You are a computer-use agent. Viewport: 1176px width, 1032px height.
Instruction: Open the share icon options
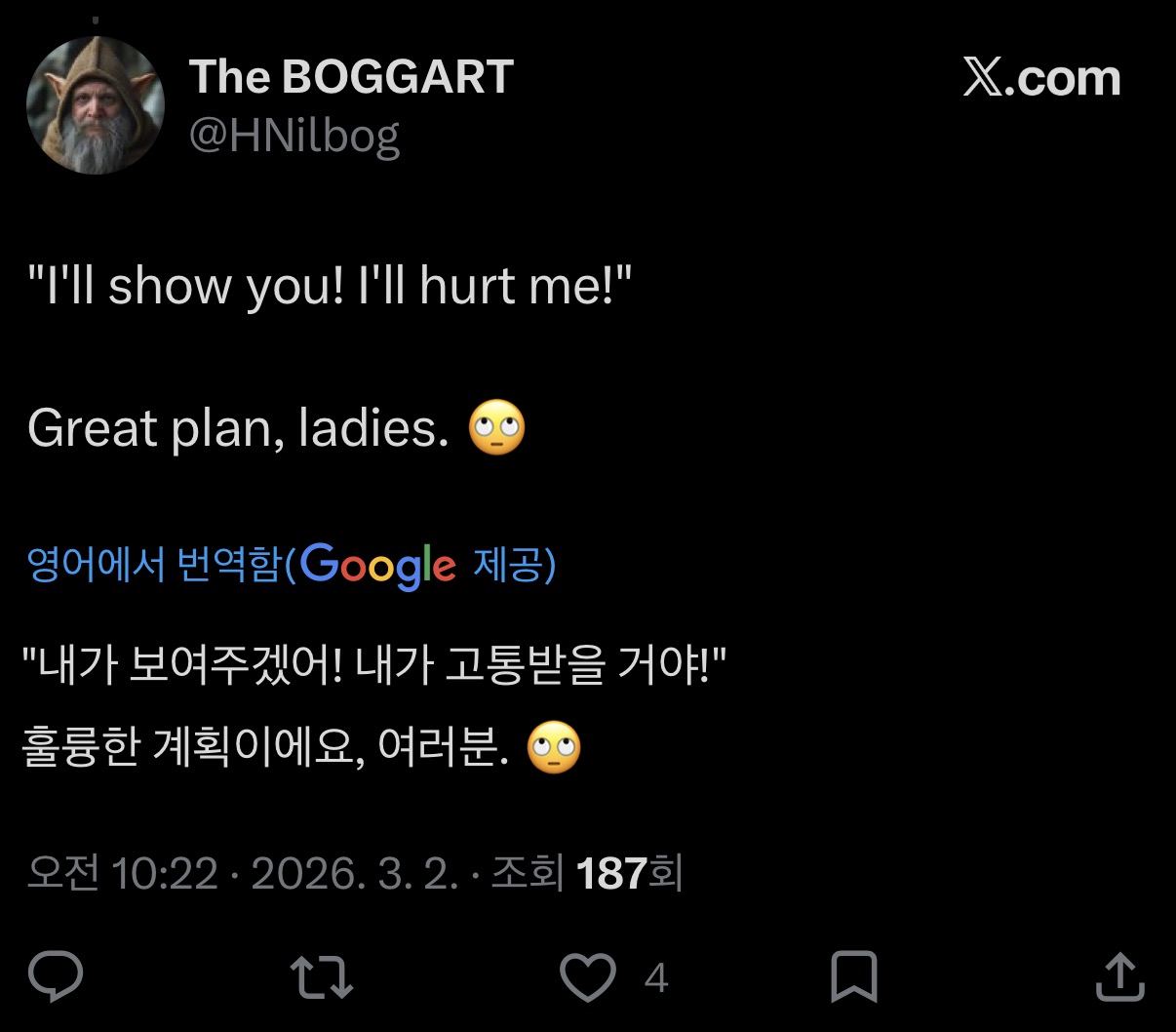pos(1119,977)
